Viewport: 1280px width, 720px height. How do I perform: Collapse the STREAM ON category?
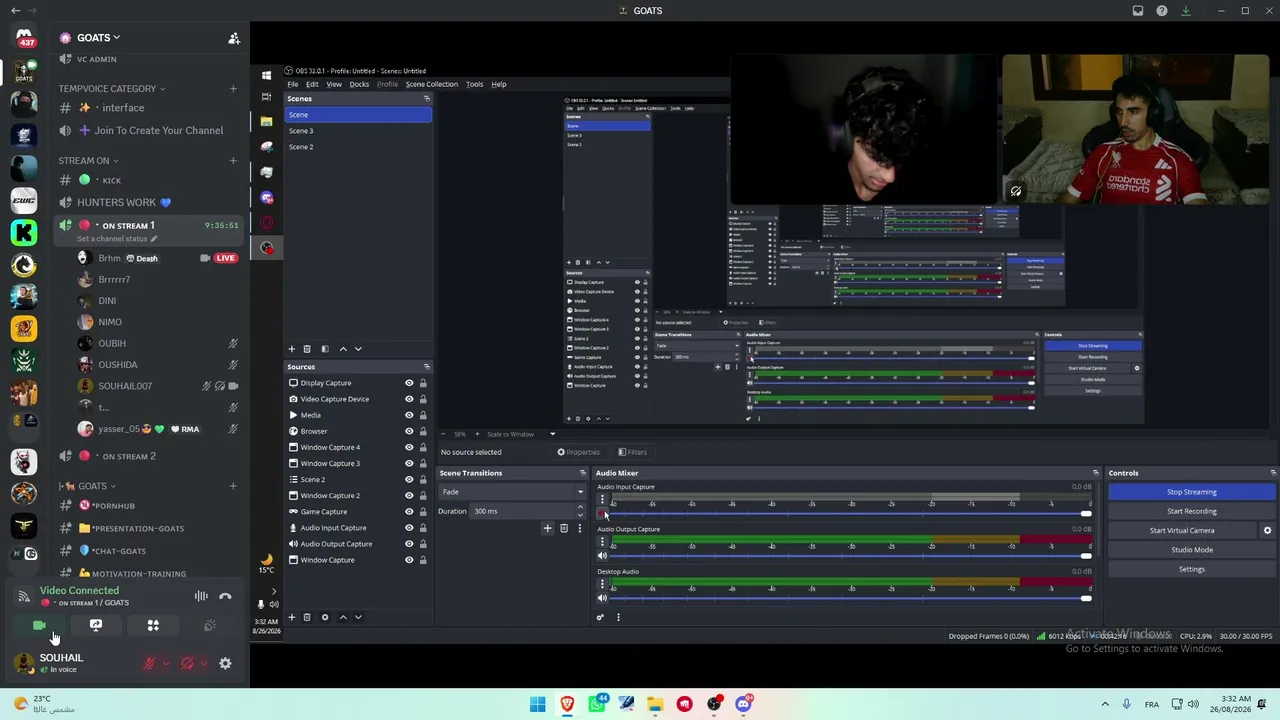pos(88,160)
